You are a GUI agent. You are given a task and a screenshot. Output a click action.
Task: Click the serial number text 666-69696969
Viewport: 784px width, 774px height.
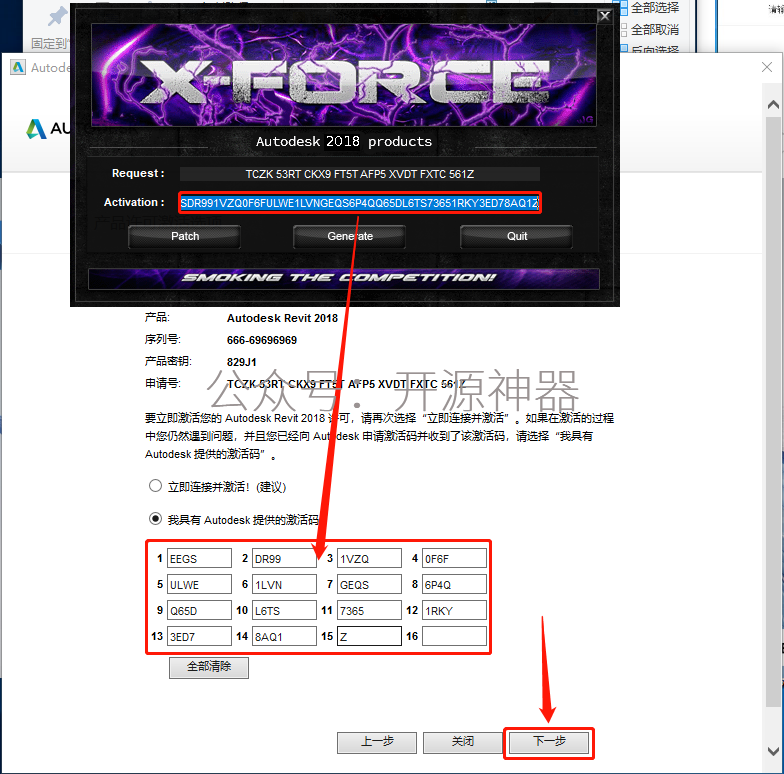262,340
